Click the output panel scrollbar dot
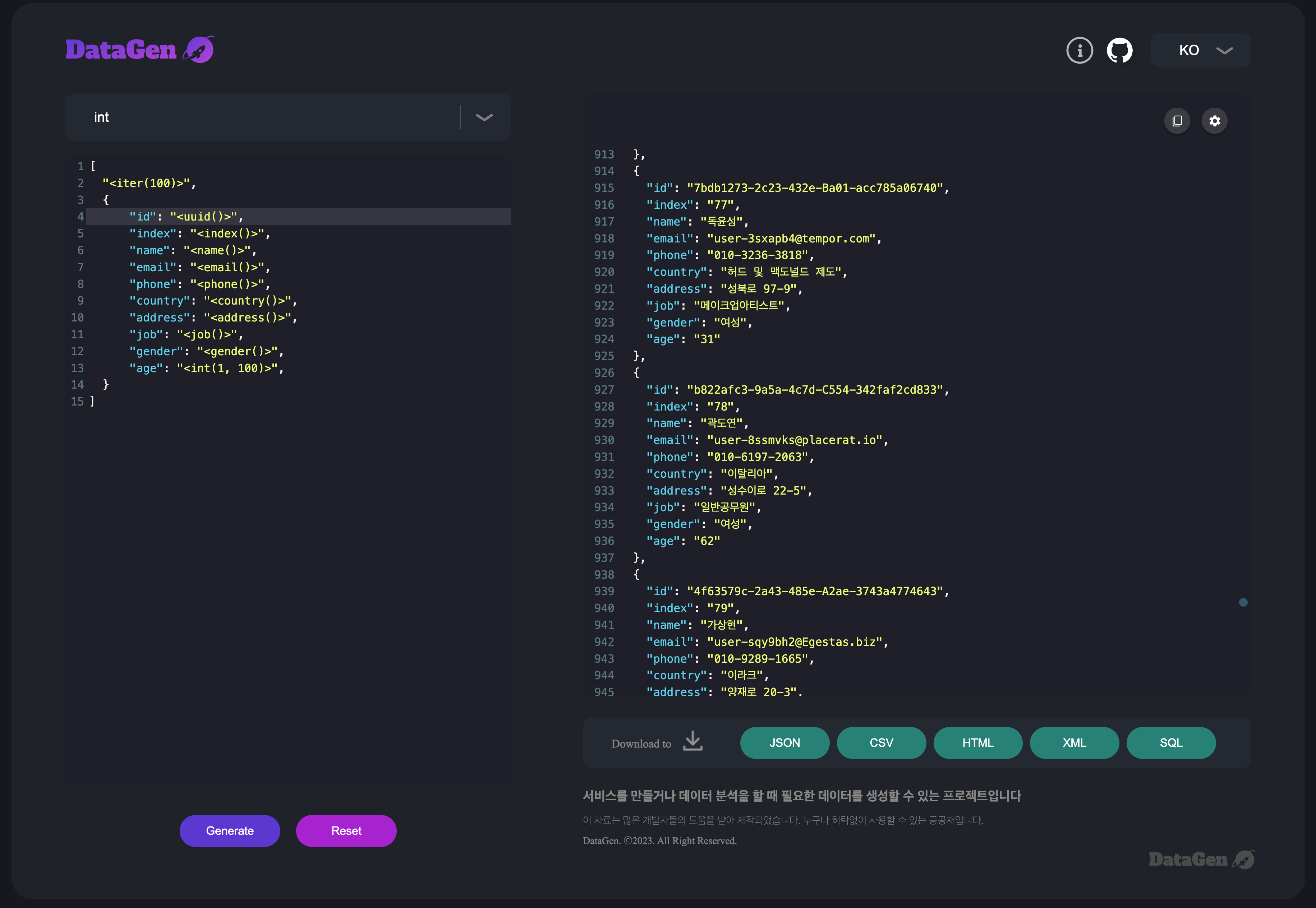This screenshot has width=1316, height=908. [1243, 602]
